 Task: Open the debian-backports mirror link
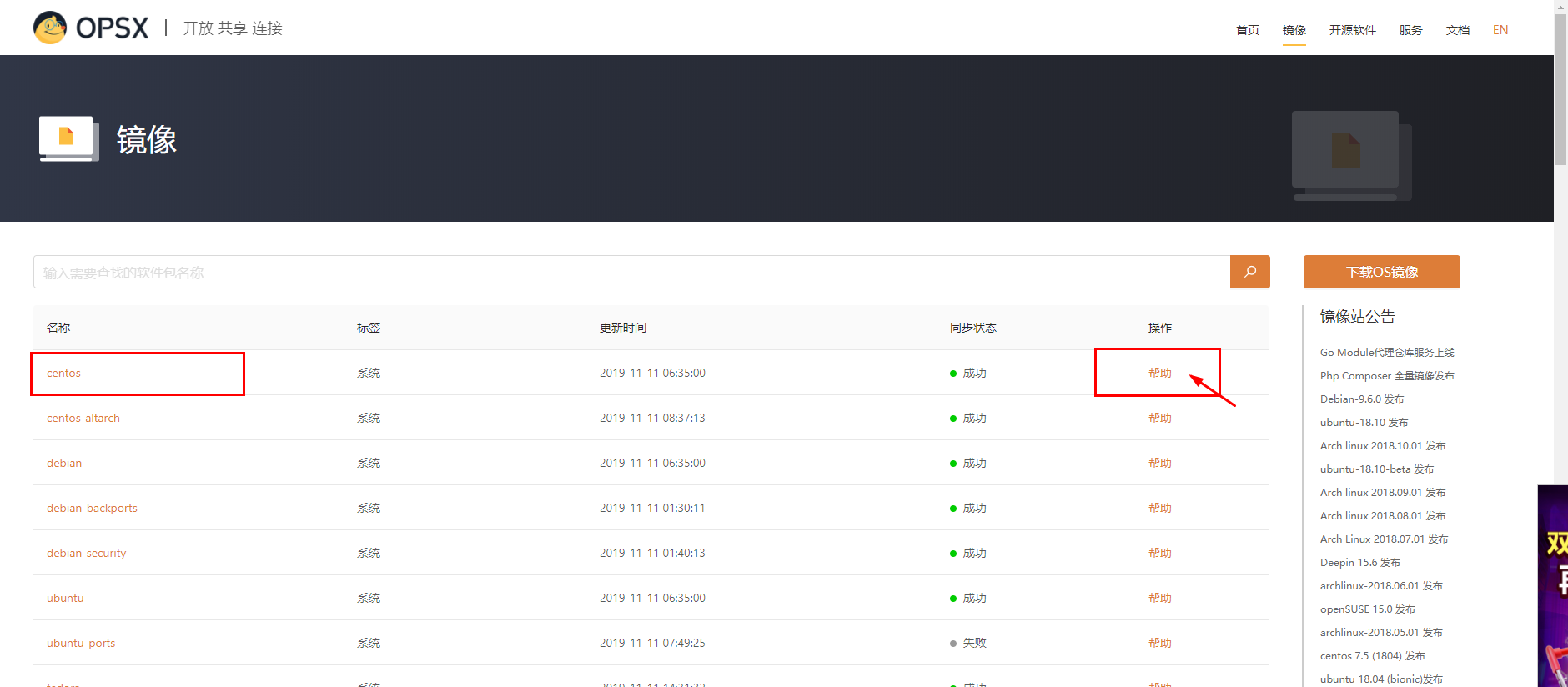tap(92, 508)
